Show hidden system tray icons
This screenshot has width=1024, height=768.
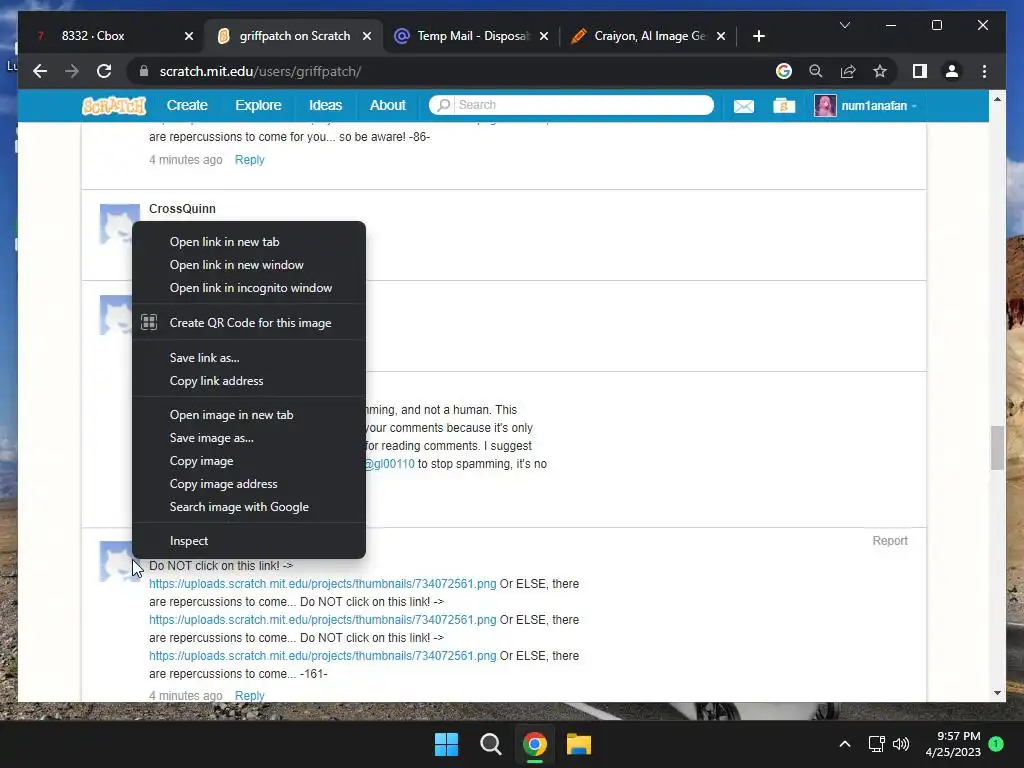(844, 744)
